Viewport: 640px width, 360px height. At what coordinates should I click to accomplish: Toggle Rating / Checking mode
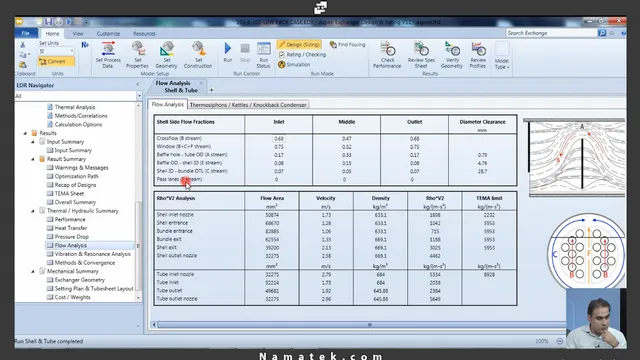pos(302,54)
